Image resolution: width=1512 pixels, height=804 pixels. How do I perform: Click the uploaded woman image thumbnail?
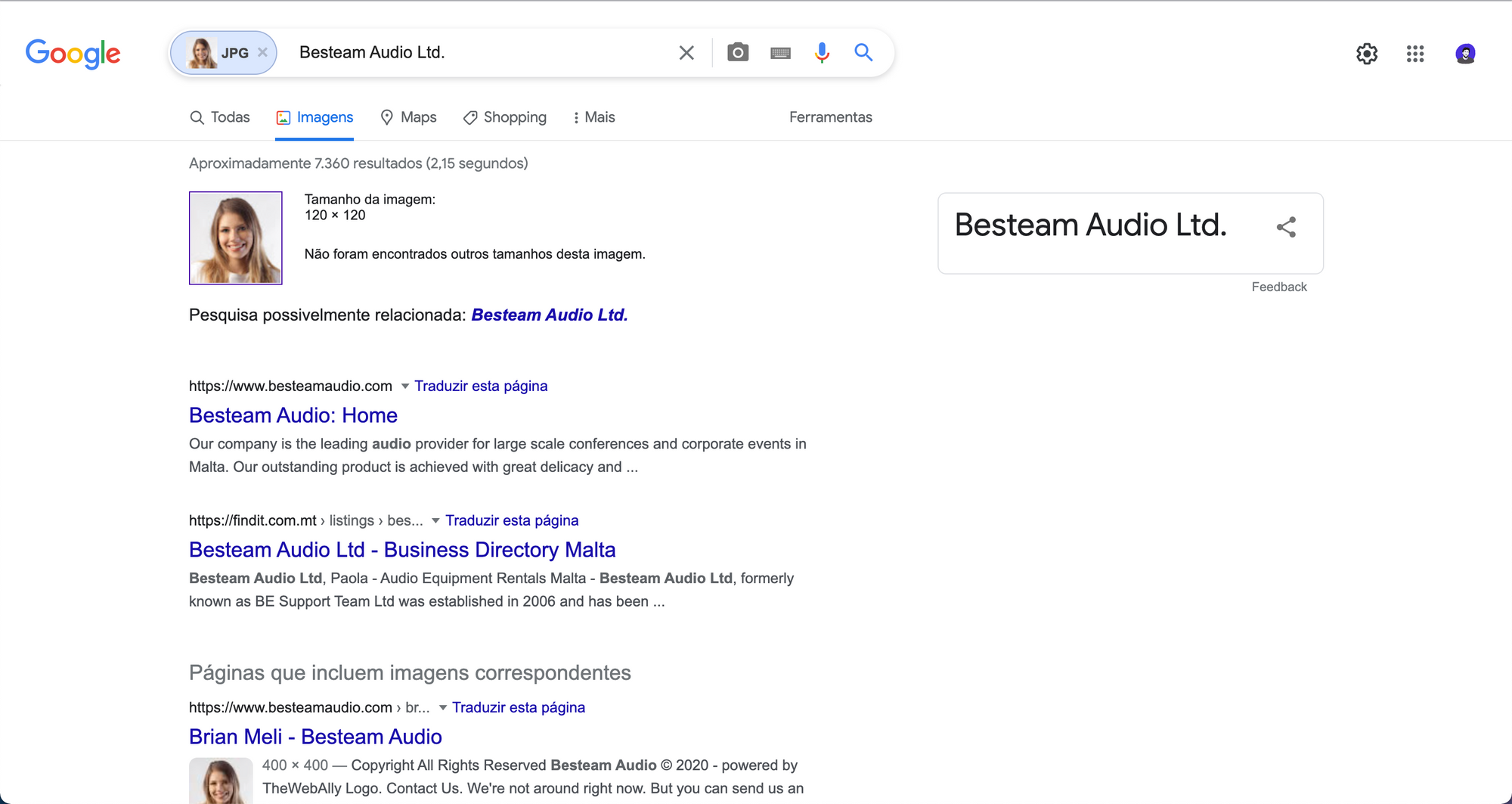(236, 238)
